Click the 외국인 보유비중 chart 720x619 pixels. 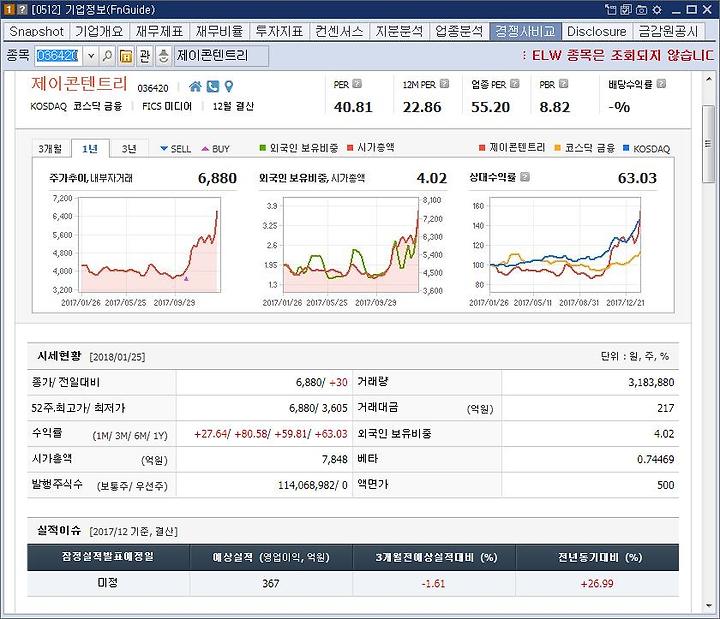pos(351,245)
